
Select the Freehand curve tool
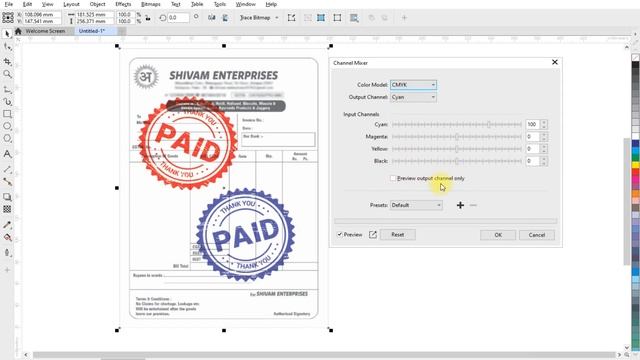7,89
